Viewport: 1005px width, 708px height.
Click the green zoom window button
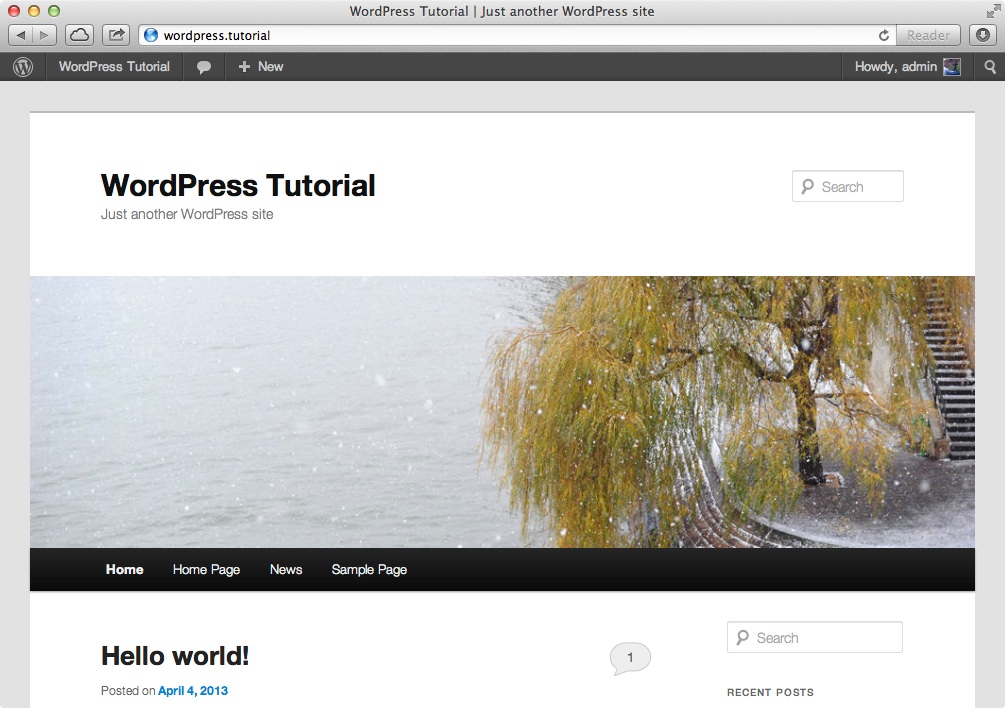click(54, 11)
